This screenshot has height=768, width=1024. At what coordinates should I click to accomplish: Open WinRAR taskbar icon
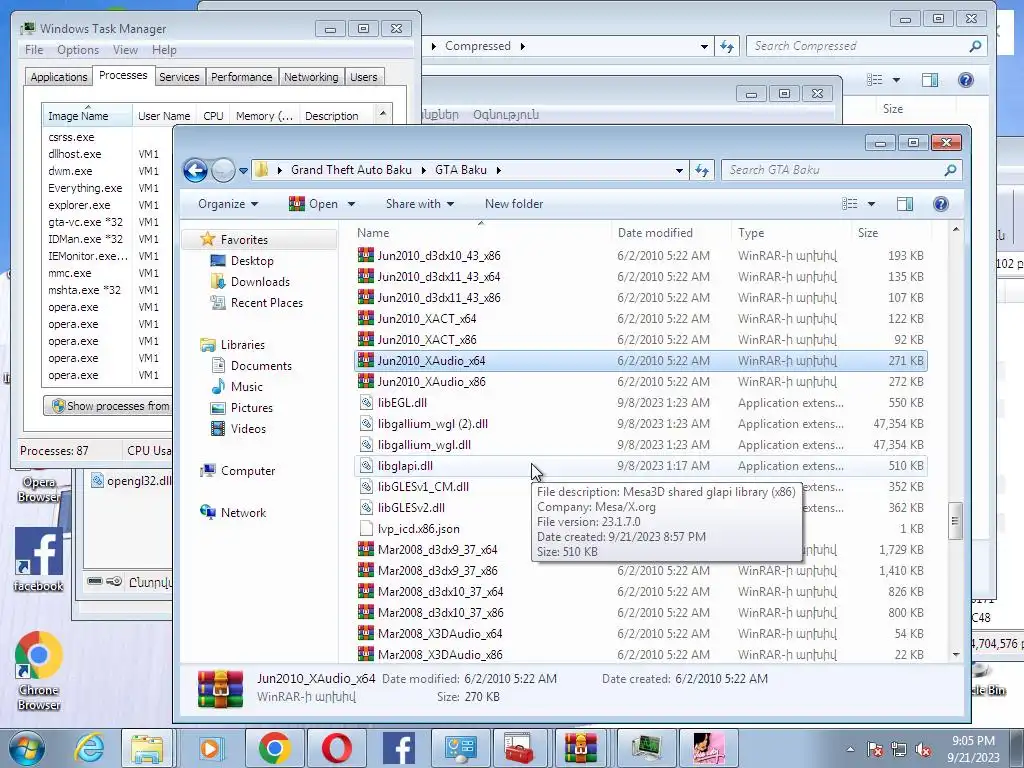tap(581, 748)
